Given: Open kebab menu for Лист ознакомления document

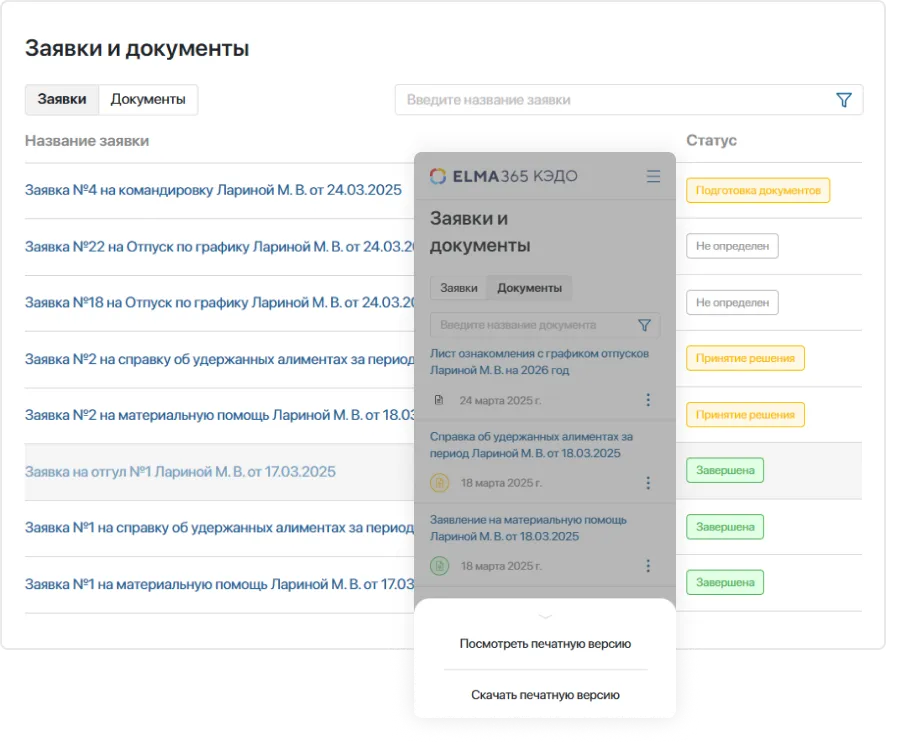Looking at the screenshot, I should click(x=648, y=399).
